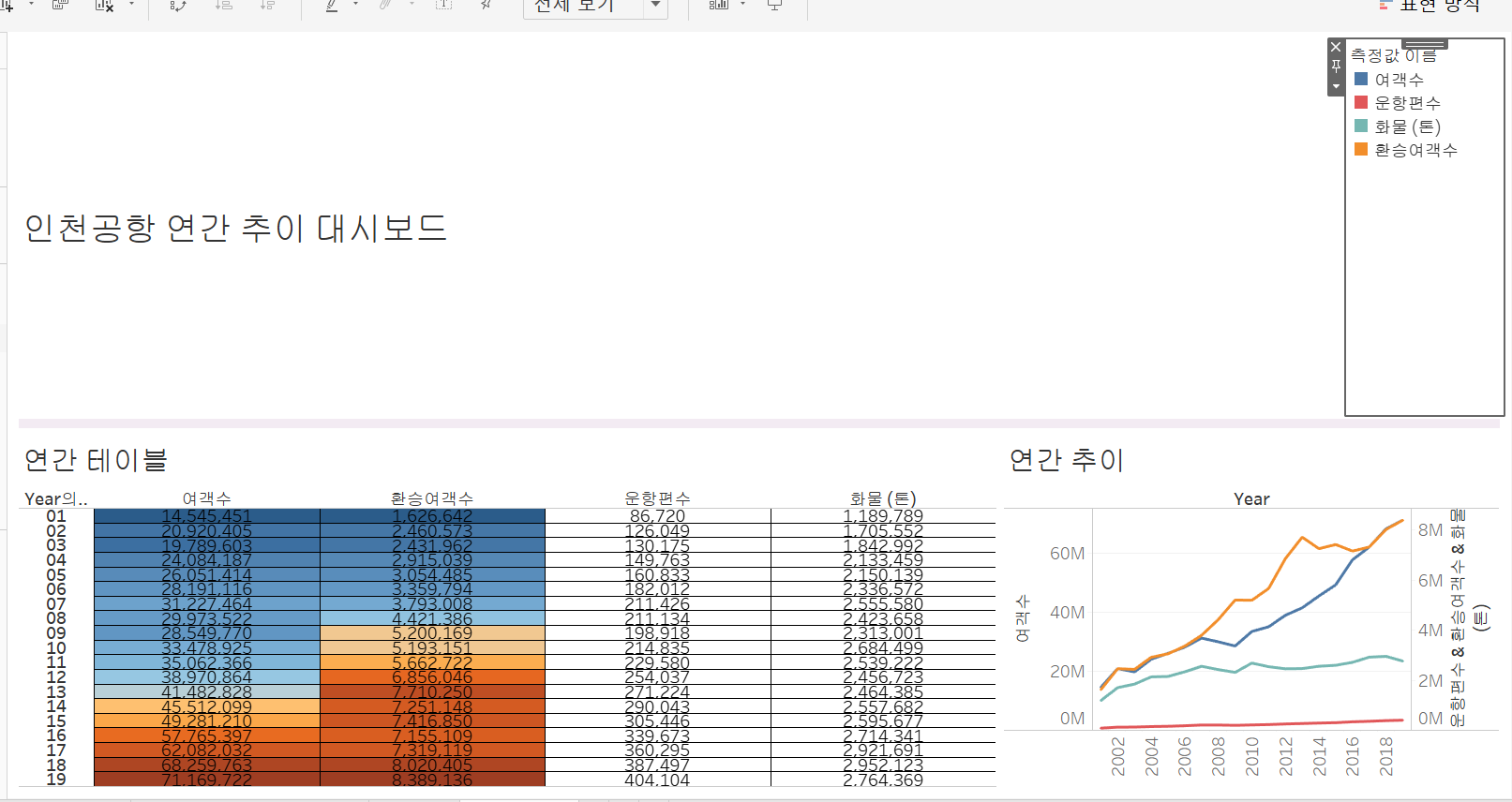The image size is (1512, 802).
Task: Click the 60M left axis tick
Action: coord(1067,554)
